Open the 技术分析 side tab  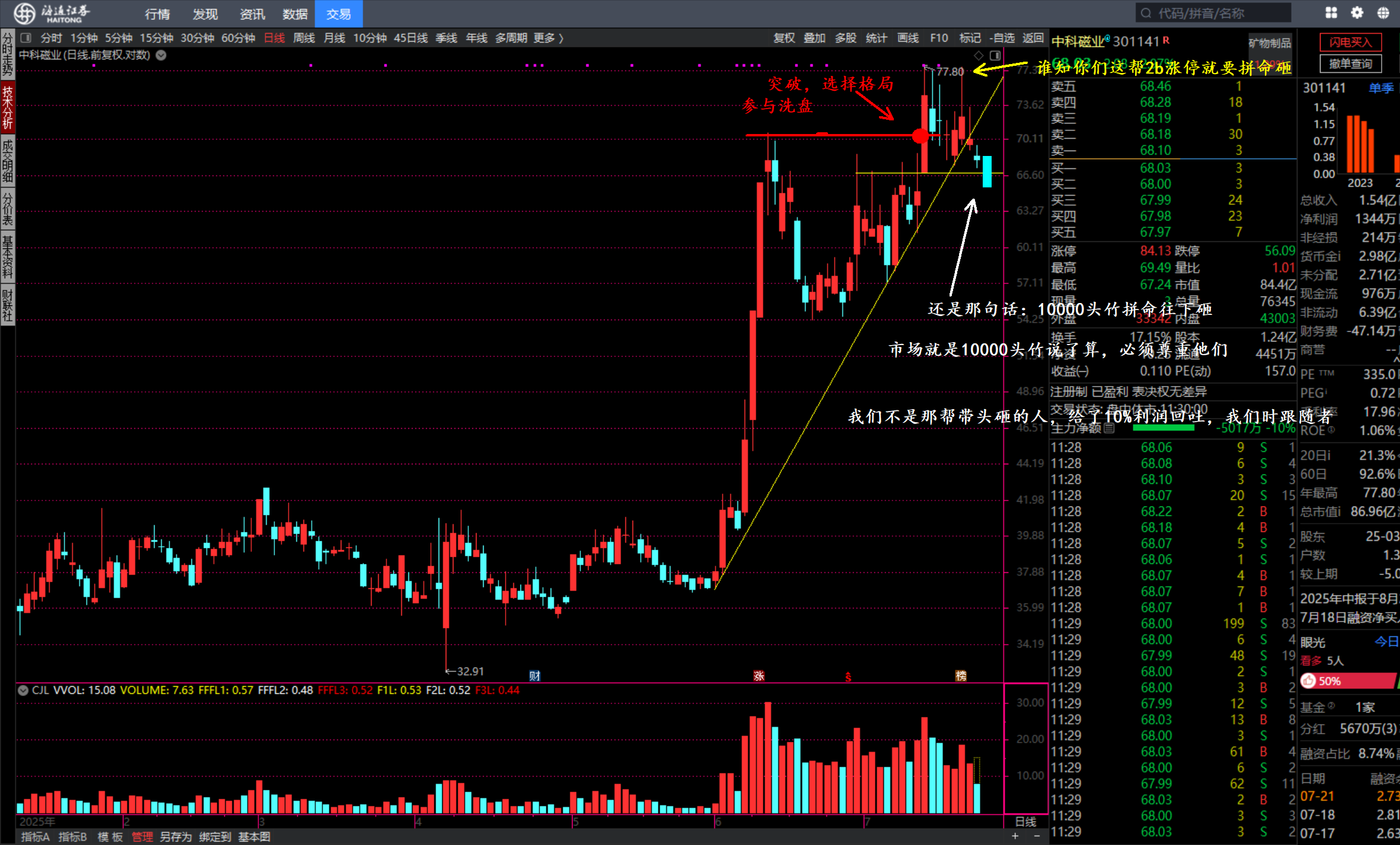pyautogui.click(x=8, y=107)
